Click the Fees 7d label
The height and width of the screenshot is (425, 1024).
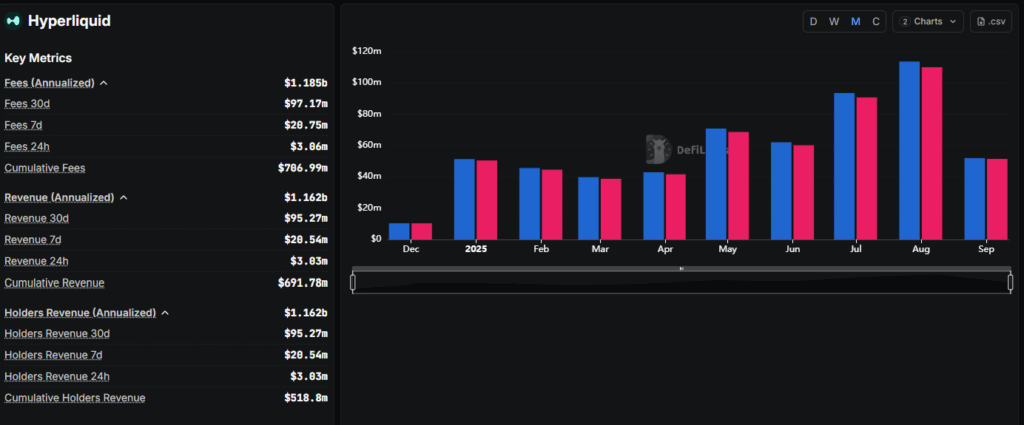tap(23, 125)
